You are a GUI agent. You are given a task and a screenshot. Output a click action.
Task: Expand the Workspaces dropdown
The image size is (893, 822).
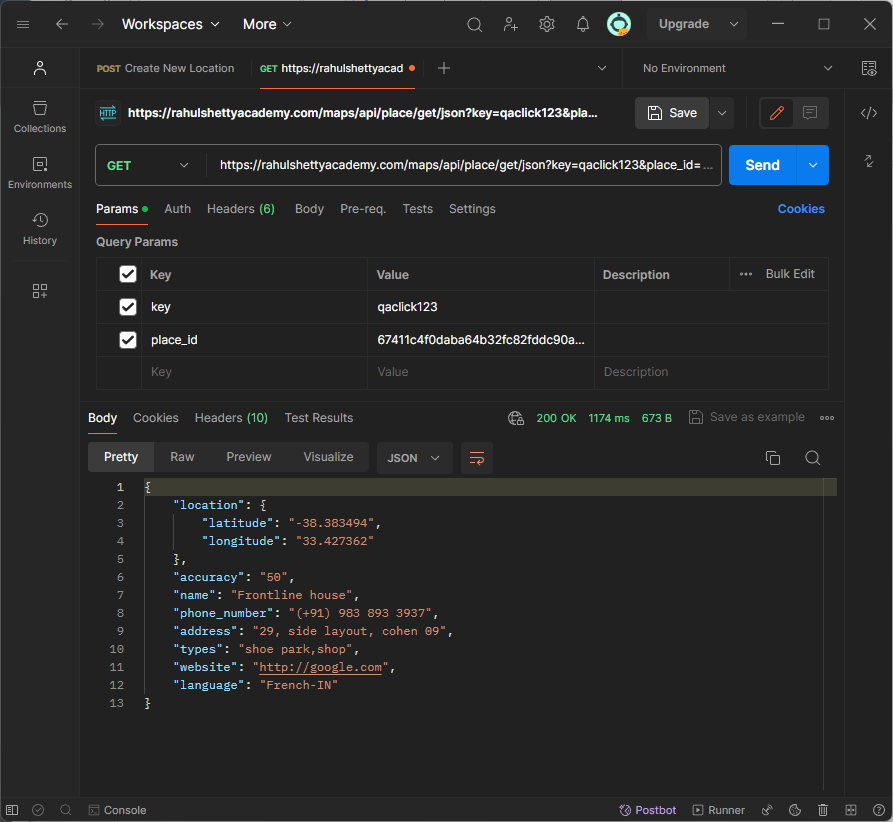(x=171, y=24)
